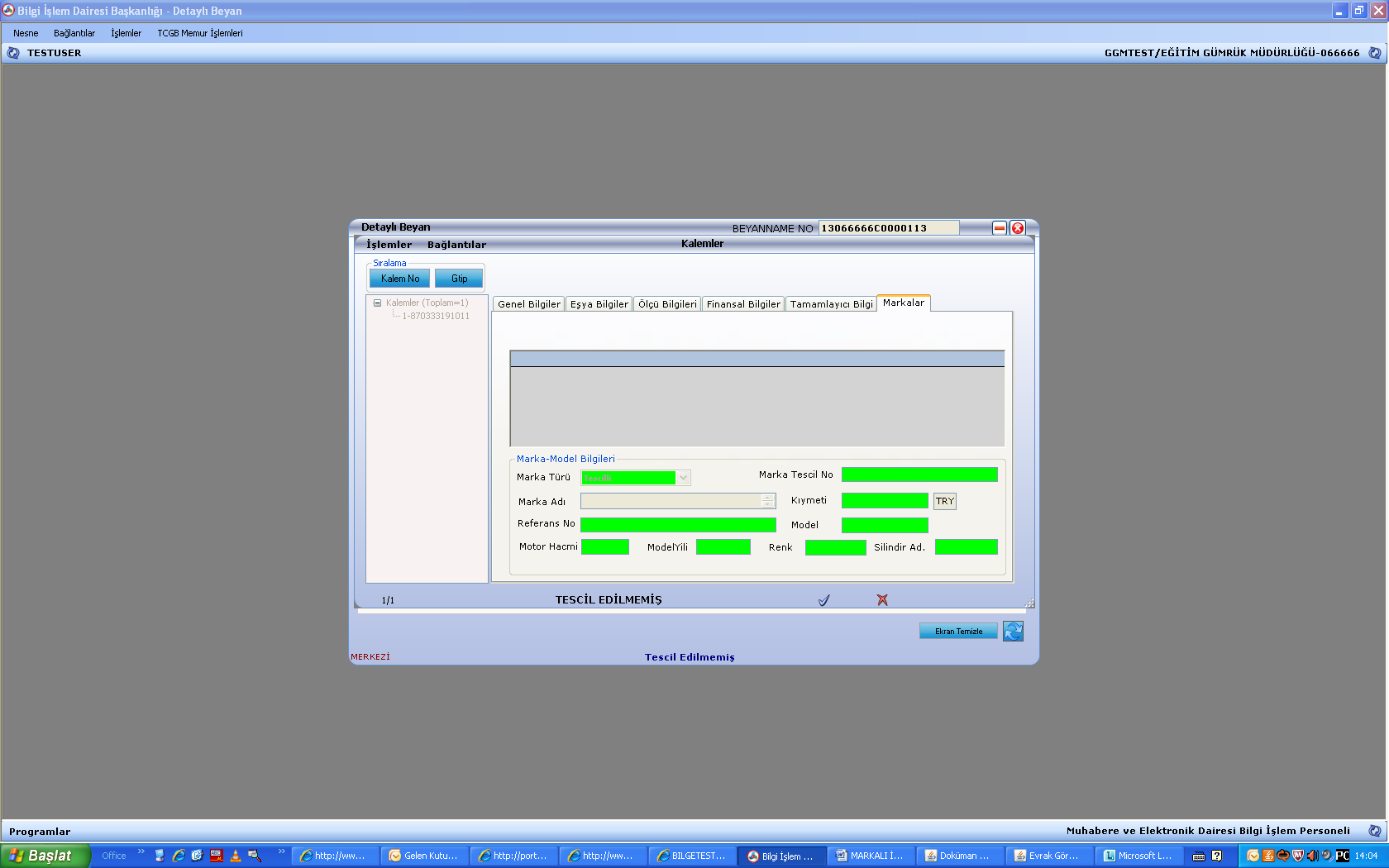Open the Başlat start button
The image size is (1389, 868).
tap(45, 856)
